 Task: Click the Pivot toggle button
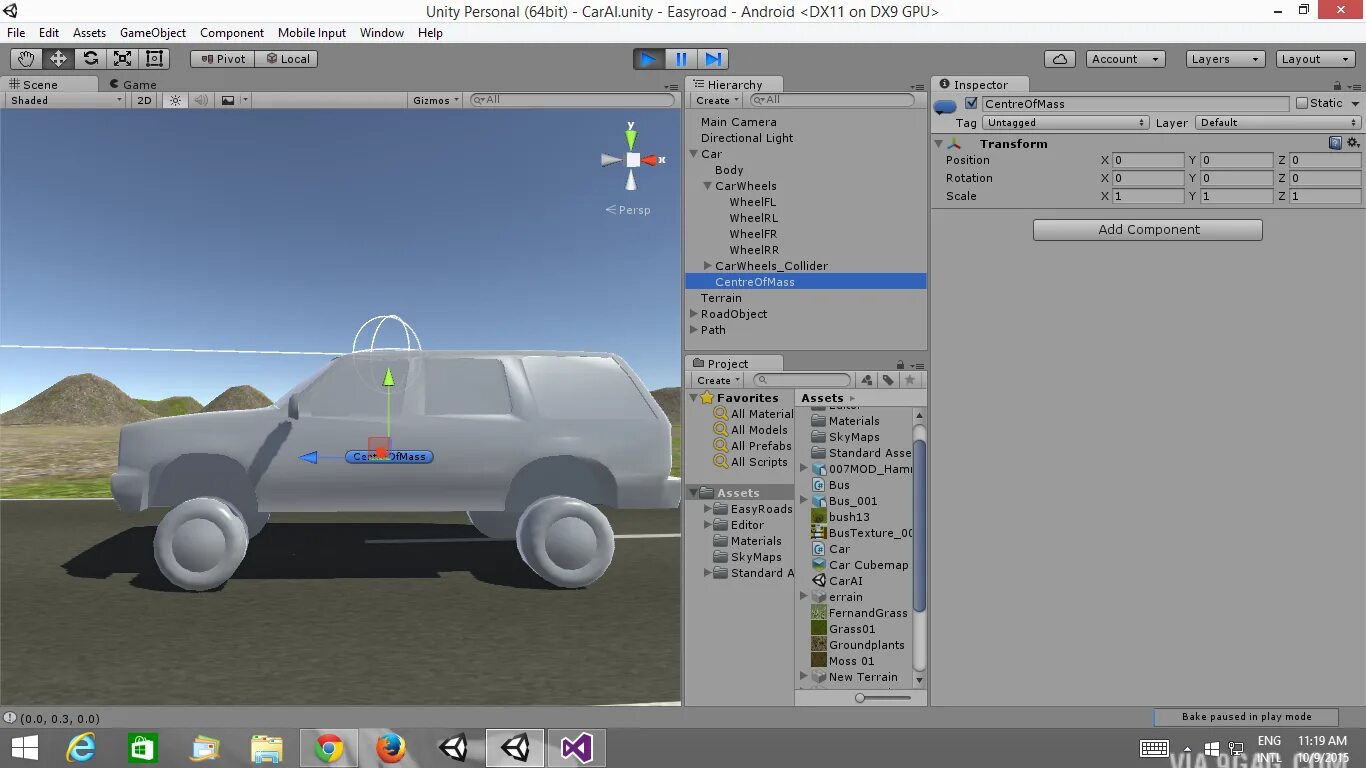click(x=222, y=59)
